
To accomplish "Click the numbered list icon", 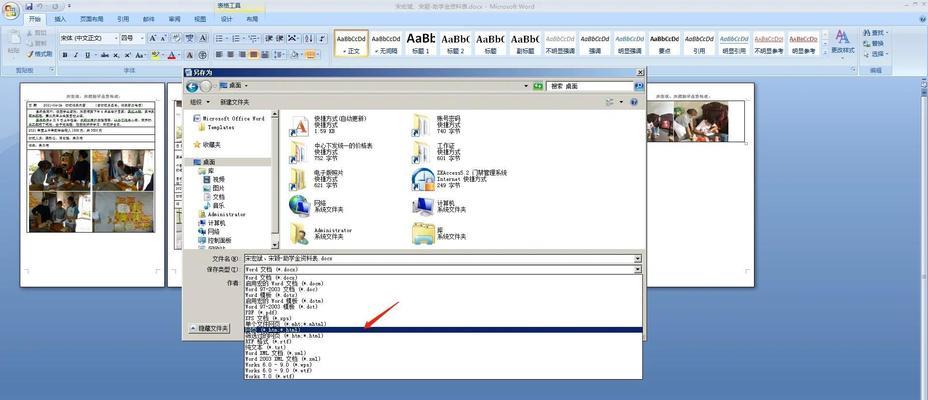I will [238, 38].
